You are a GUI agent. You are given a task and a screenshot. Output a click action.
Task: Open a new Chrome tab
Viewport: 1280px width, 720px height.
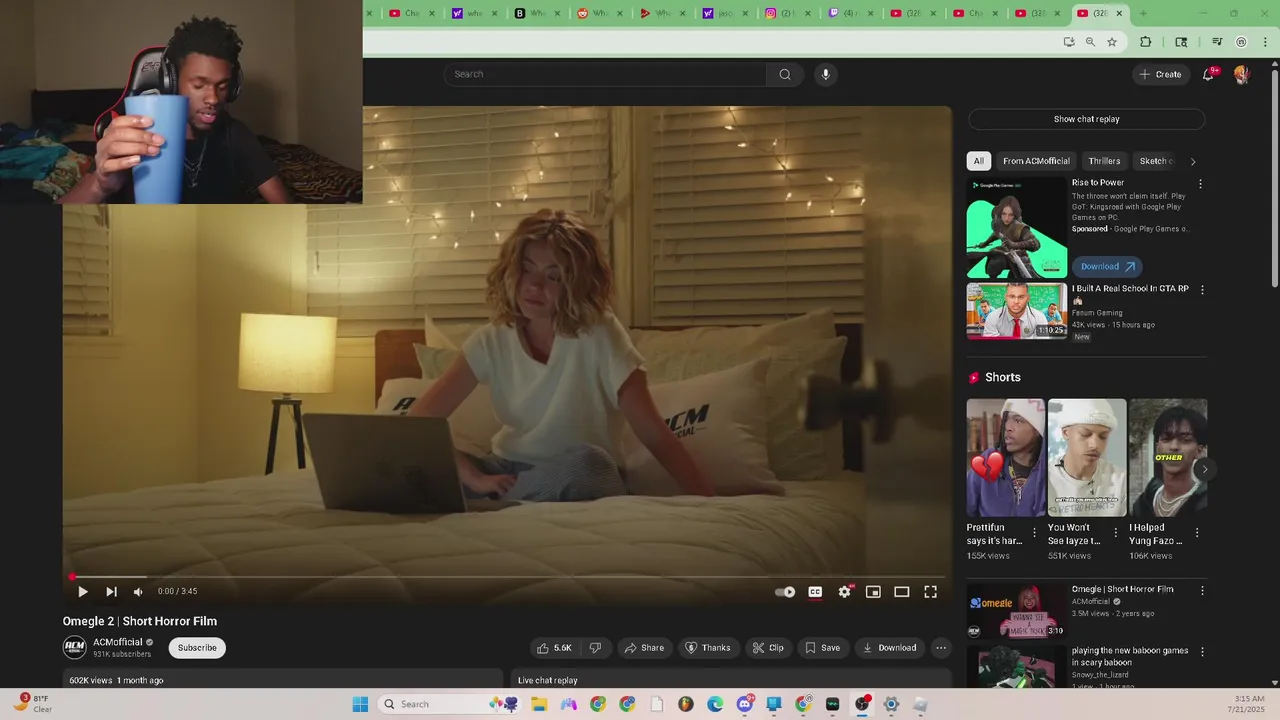[x=1143, y=13]
